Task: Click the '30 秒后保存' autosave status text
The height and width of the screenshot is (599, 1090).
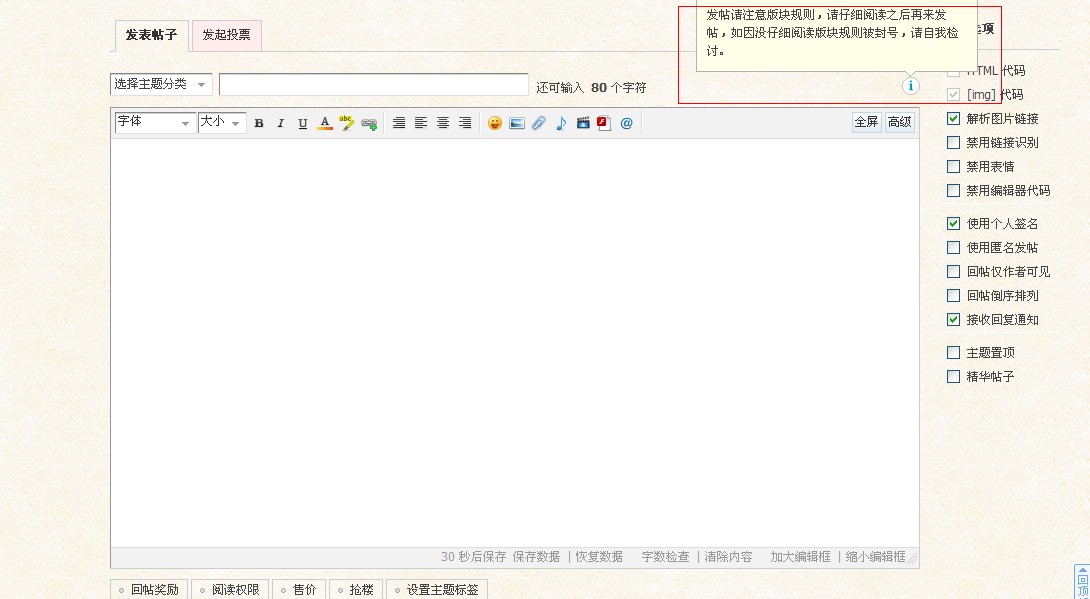Action: tap(473, 557)
